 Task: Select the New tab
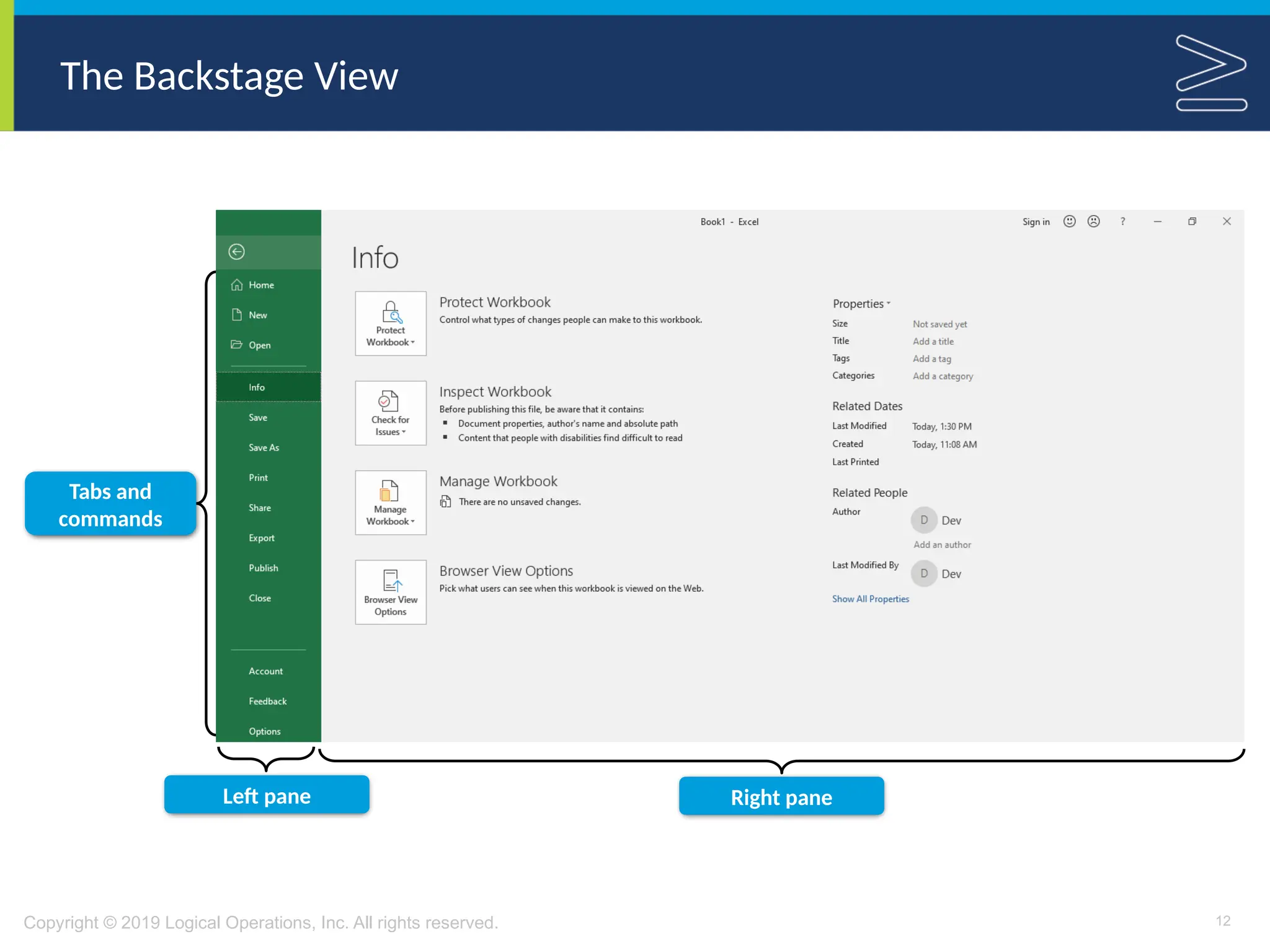[269, 315]
